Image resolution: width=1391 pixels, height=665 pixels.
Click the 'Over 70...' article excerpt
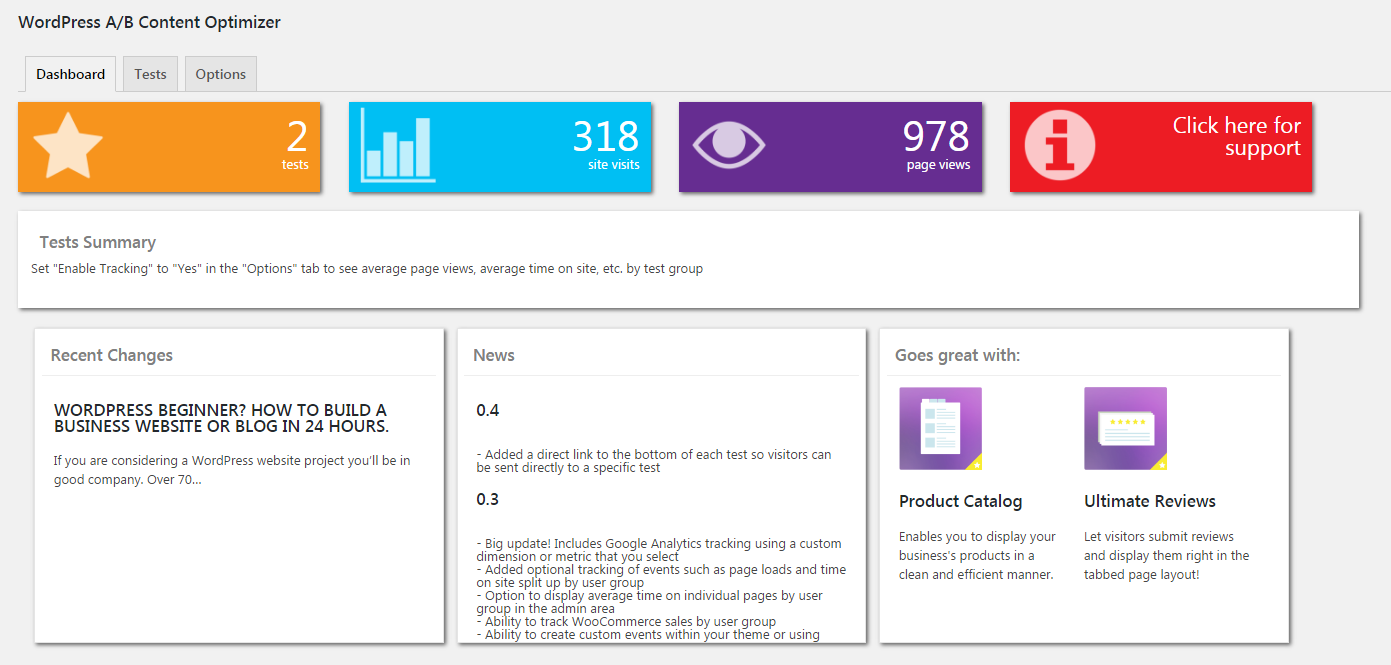point(232,470)
